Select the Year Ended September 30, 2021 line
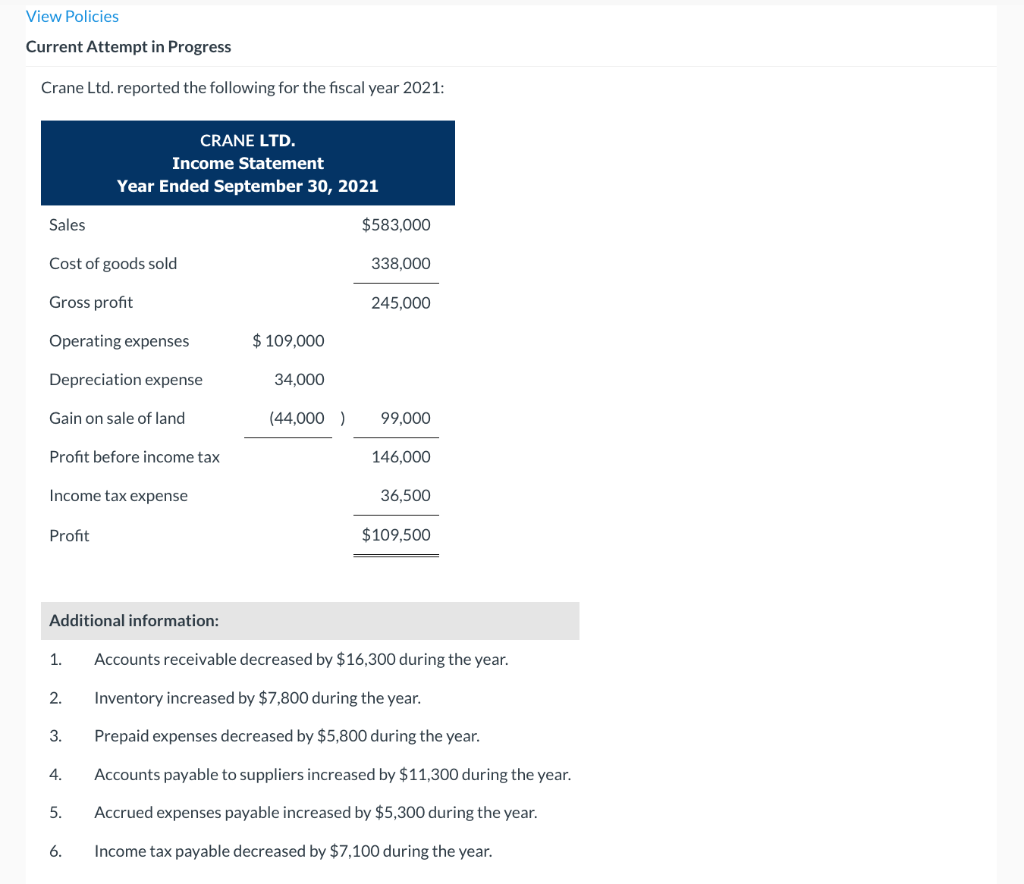1024x884 pixels. coord(247,186)
